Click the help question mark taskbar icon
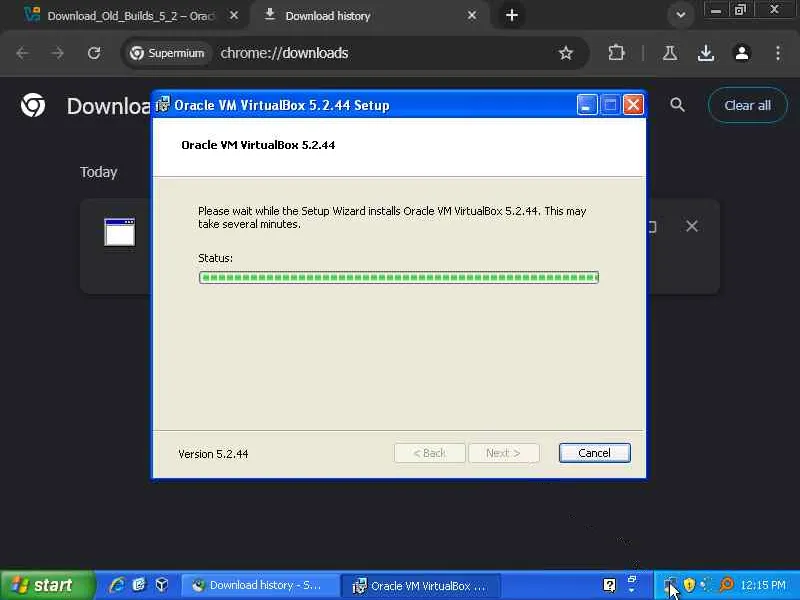 pos(609,585)
